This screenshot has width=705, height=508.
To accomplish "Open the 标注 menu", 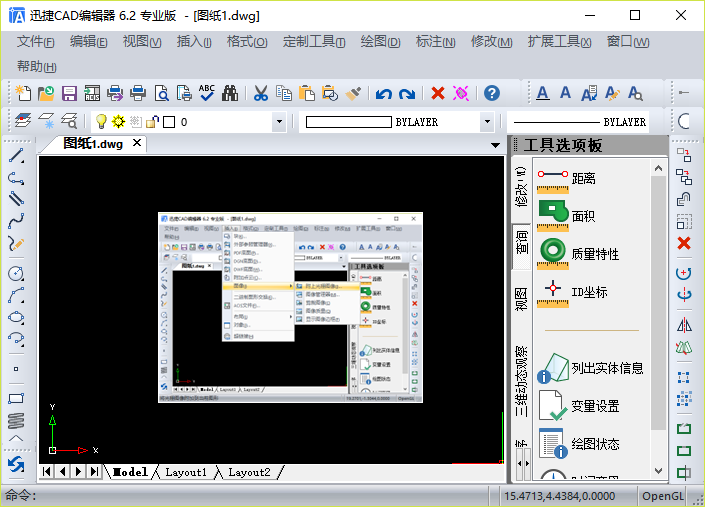I will tap(435, 42).
